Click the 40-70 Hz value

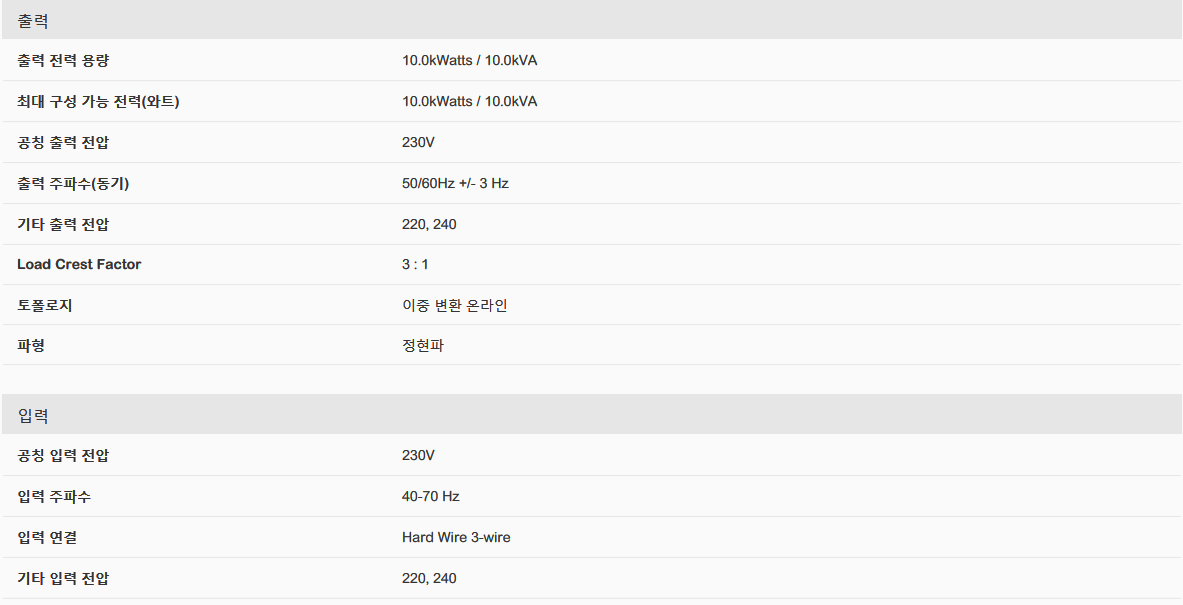(430, 497)
